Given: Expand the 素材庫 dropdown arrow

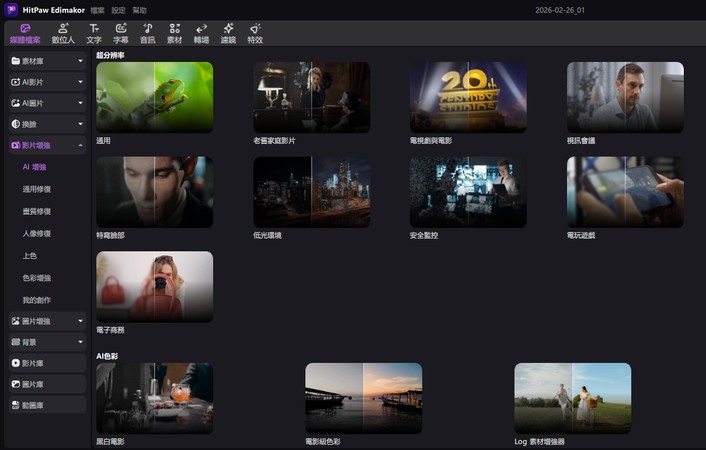Looking at the screenshot, I should pyautogui.click(x=81, y=61).
